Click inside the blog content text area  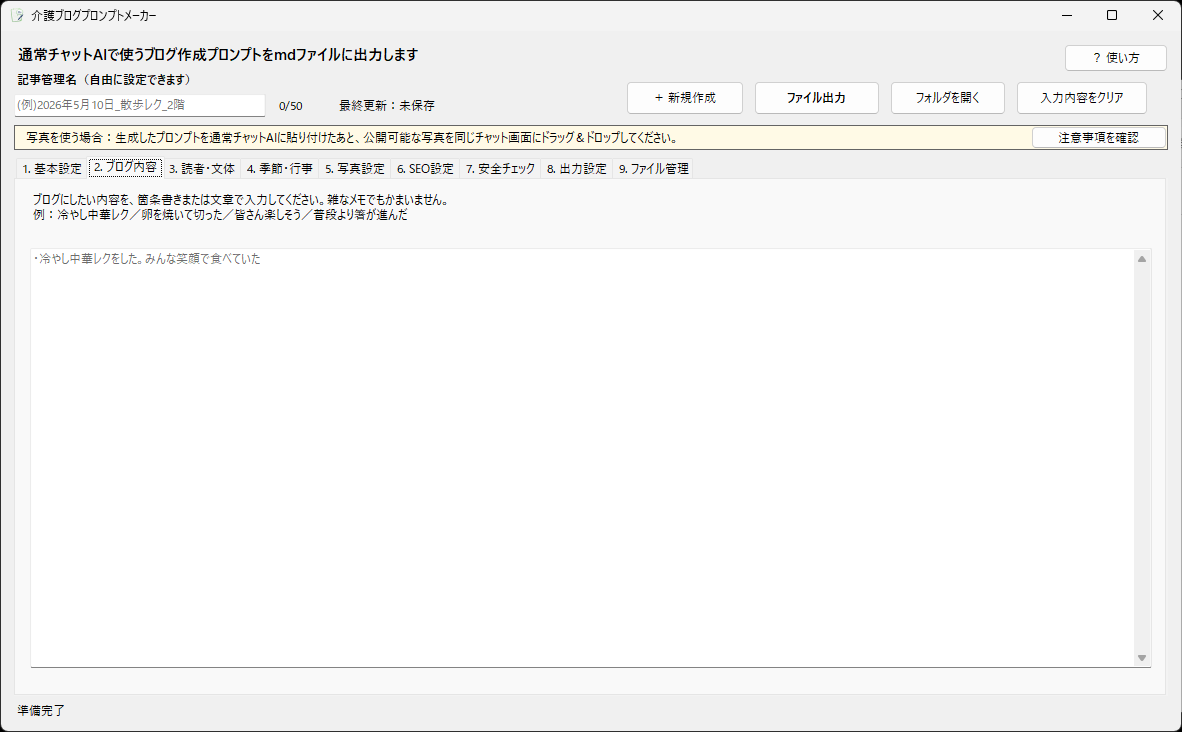582,458
